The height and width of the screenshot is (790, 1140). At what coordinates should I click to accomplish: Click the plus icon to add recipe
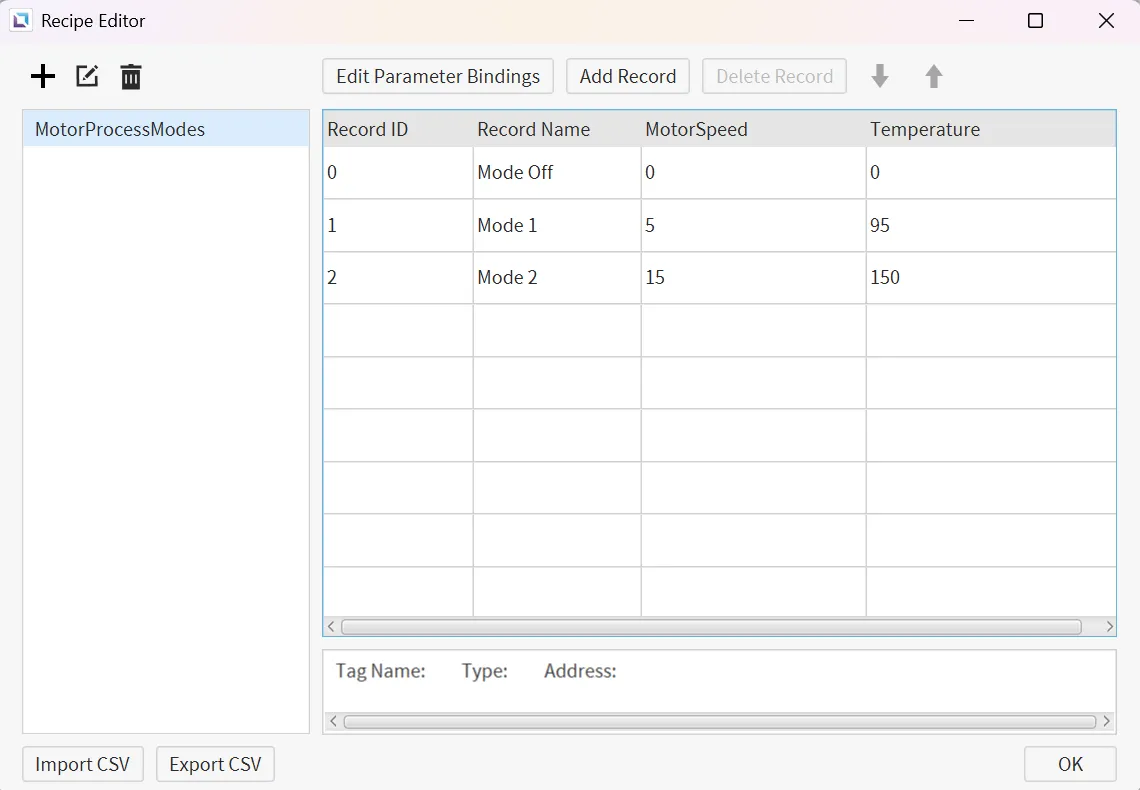[43, 76]
